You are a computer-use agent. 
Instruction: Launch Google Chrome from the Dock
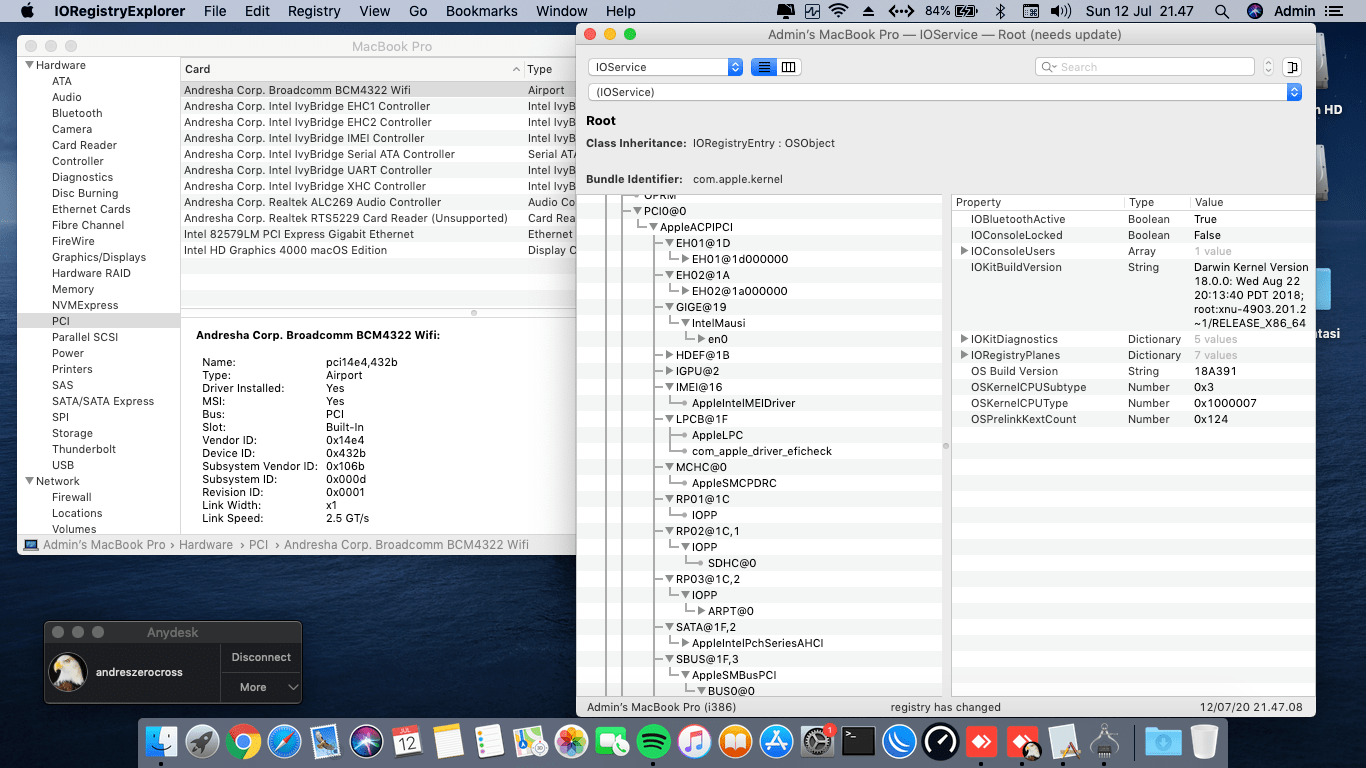pos(243,742)
